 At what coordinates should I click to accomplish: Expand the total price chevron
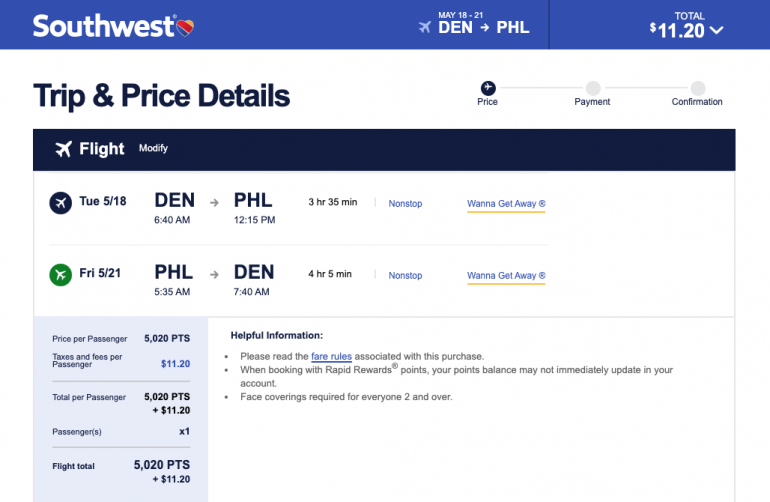tap(716, 30)
